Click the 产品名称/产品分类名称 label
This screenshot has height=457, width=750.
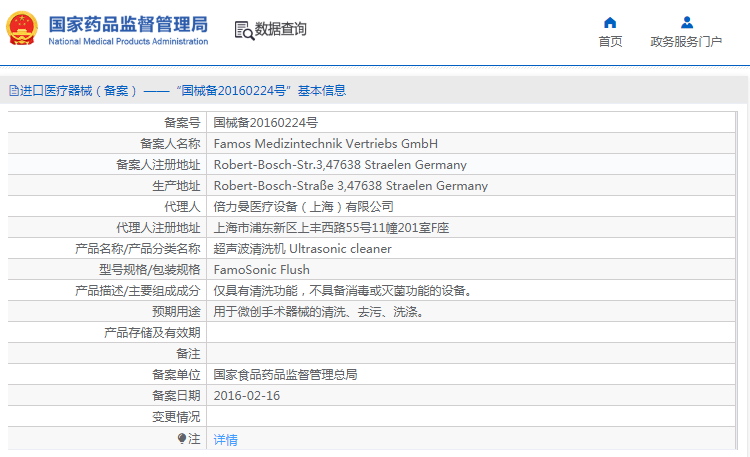[x=138, y=249]
